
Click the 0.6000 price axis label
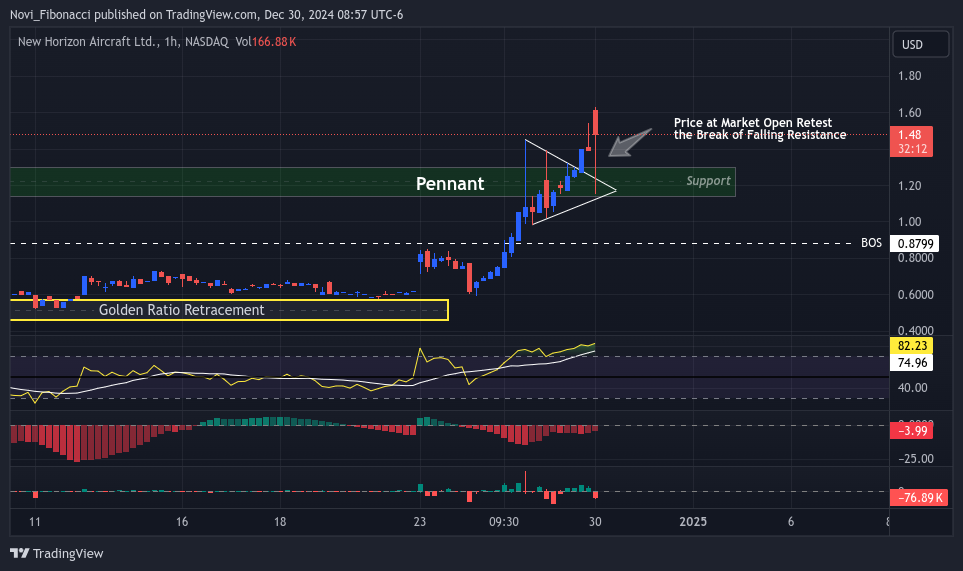point(915,295)
